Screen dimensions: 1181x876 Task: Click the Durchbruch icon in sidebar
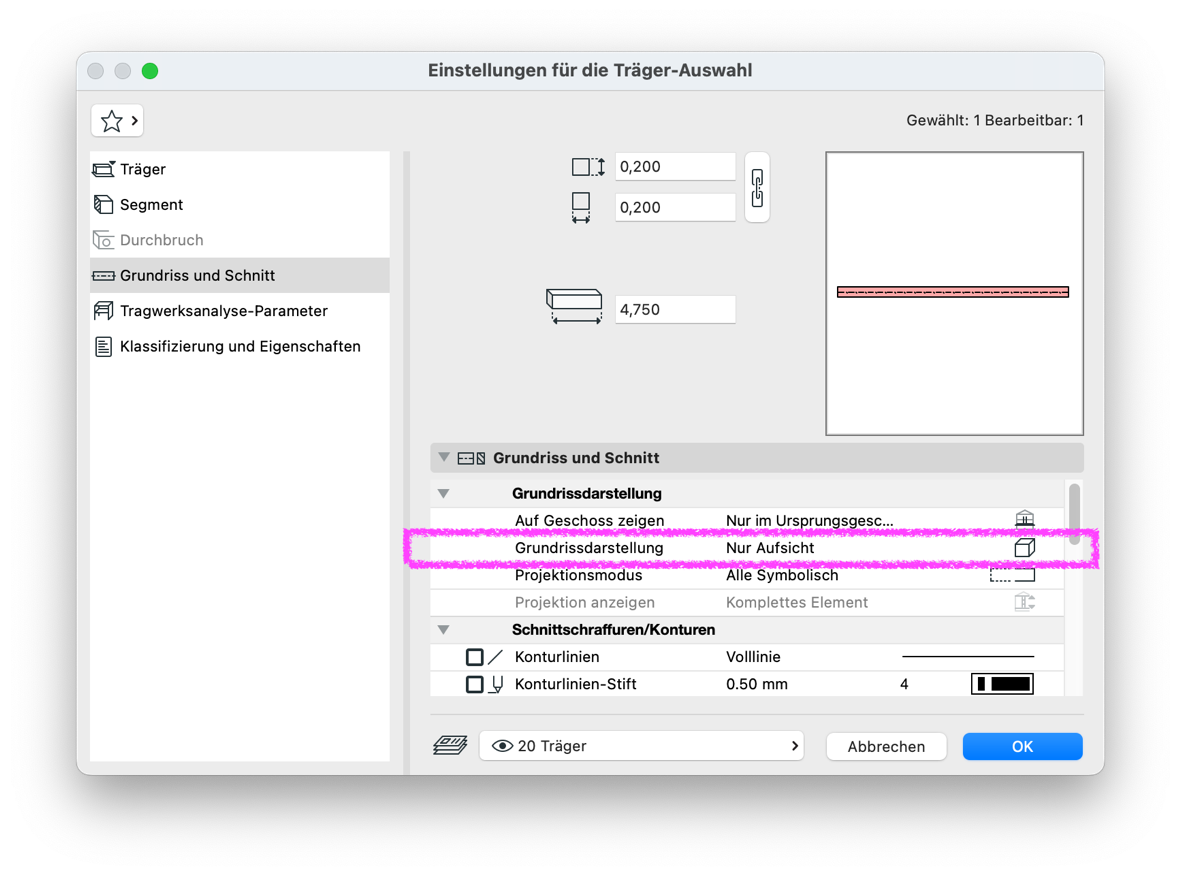coord(103,240)
